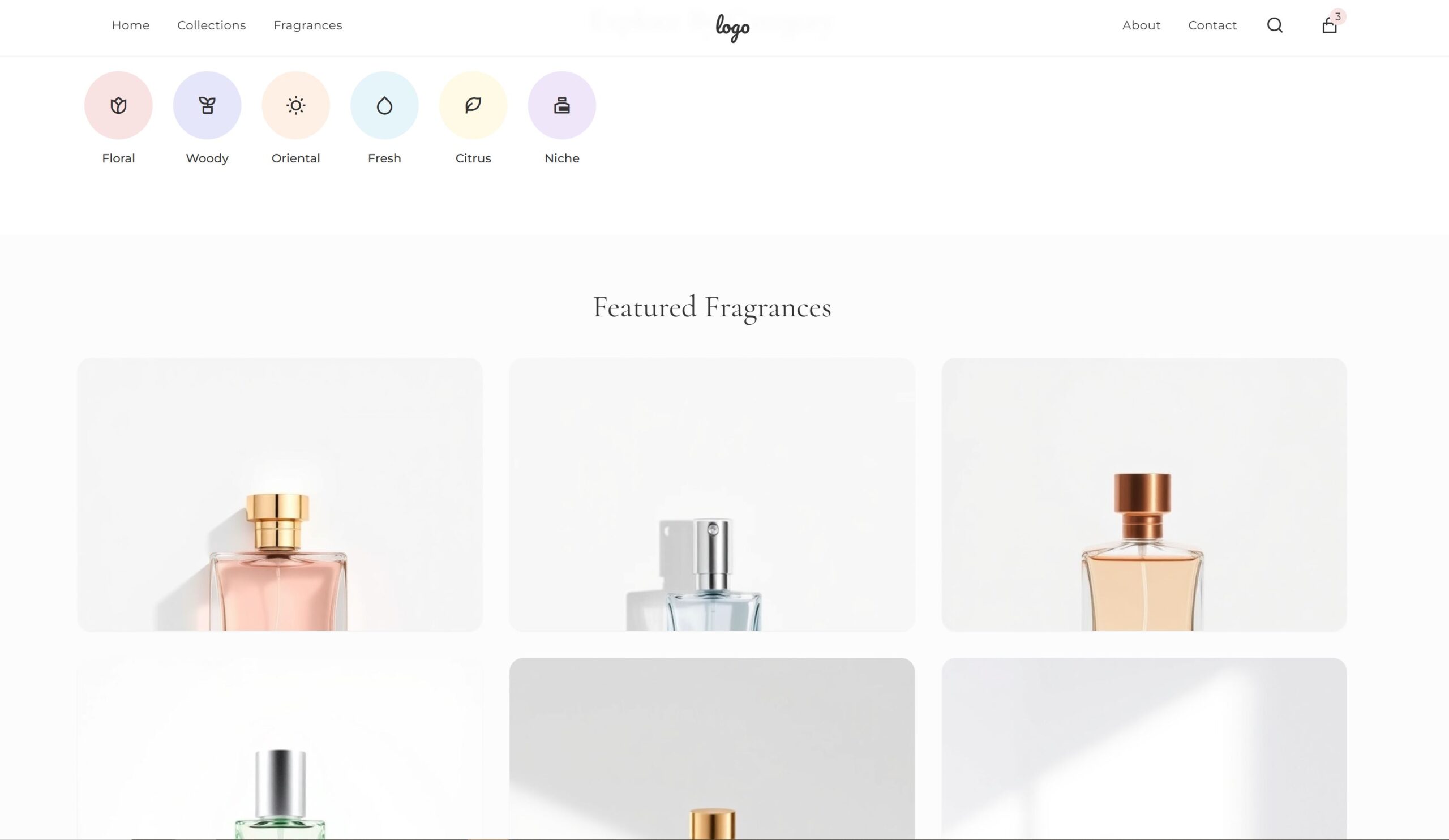This screenshot has width=1449, height=840.
Task: Click the Featured Fragrances heading
Action: pyautogui.click(x=712, y=307)
